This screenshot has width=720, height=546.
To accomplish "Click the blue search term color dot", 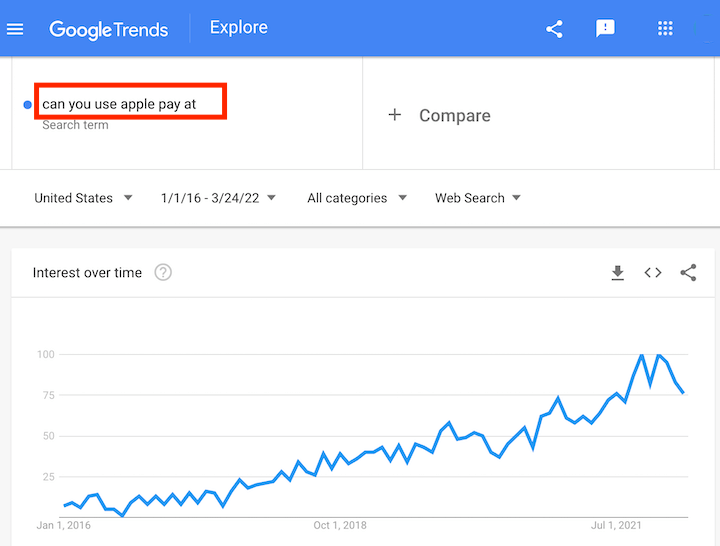I will click(x=28, y=105).
